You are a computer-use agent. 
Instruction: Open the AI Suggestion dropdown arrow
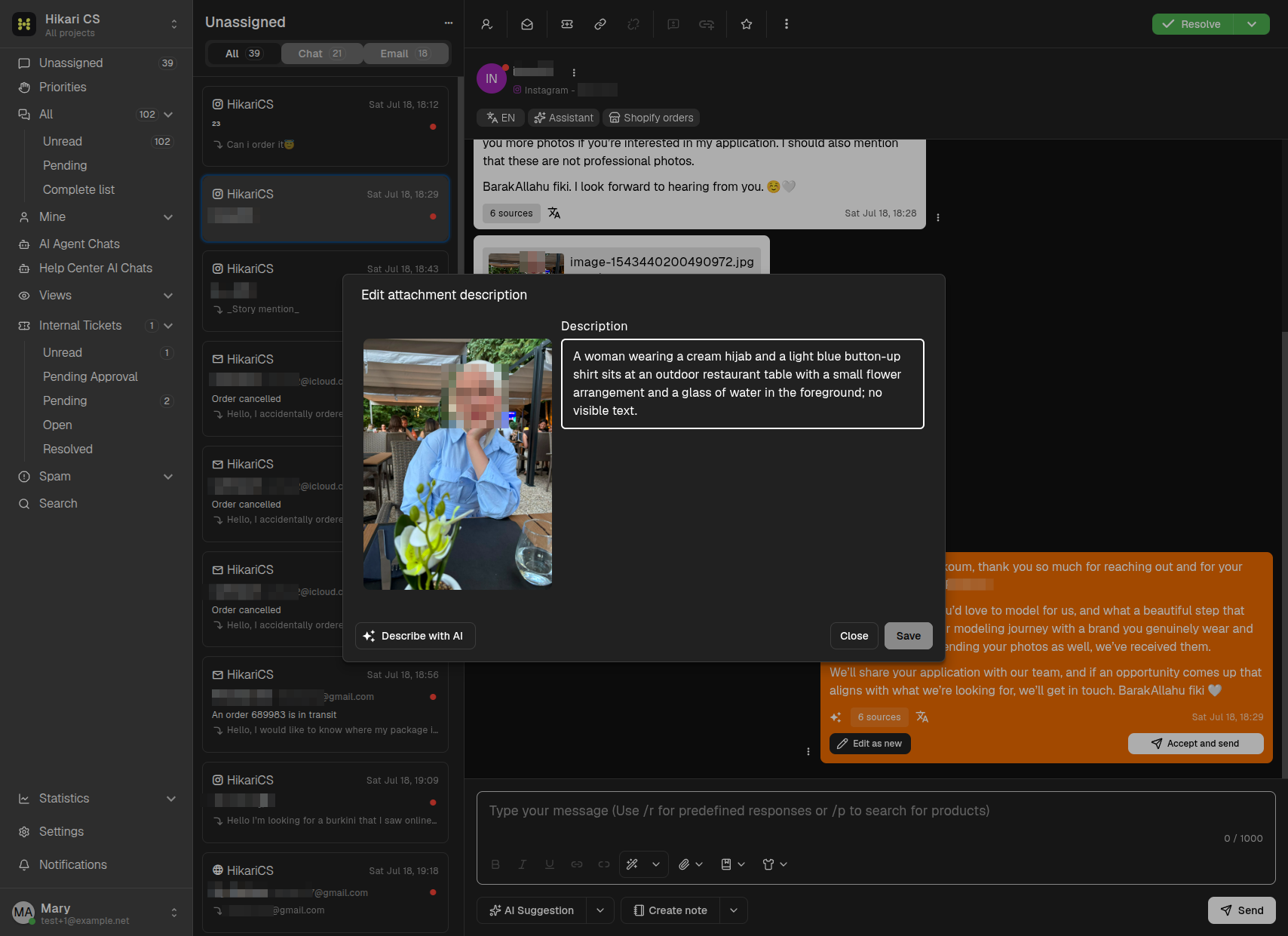coord(600,910)
